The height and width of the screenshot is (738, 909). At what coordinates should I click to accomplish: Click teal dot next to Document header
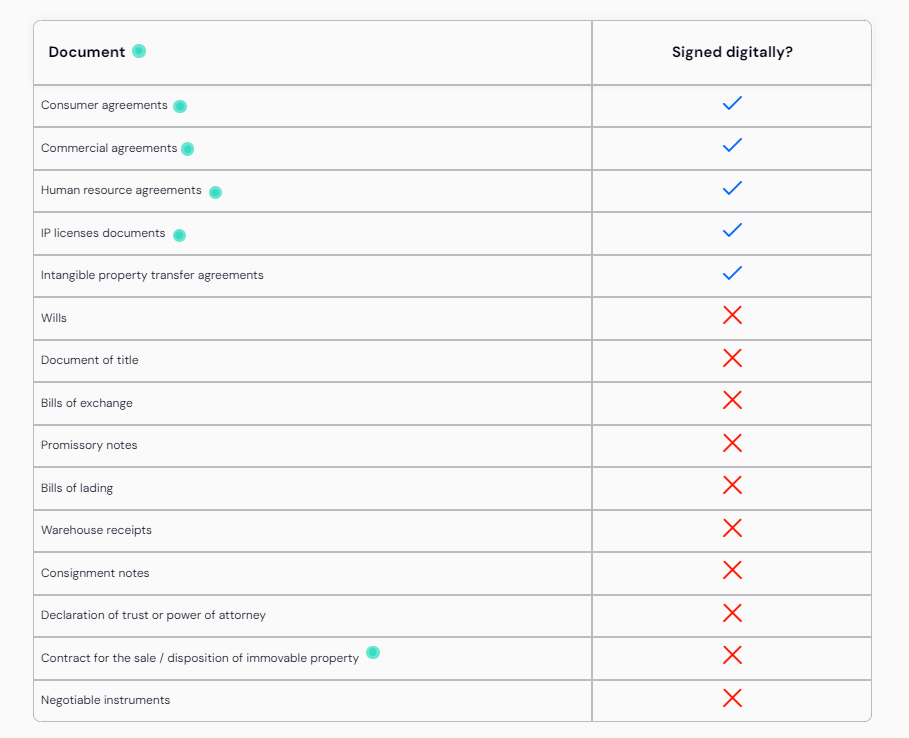coord(139,51)
